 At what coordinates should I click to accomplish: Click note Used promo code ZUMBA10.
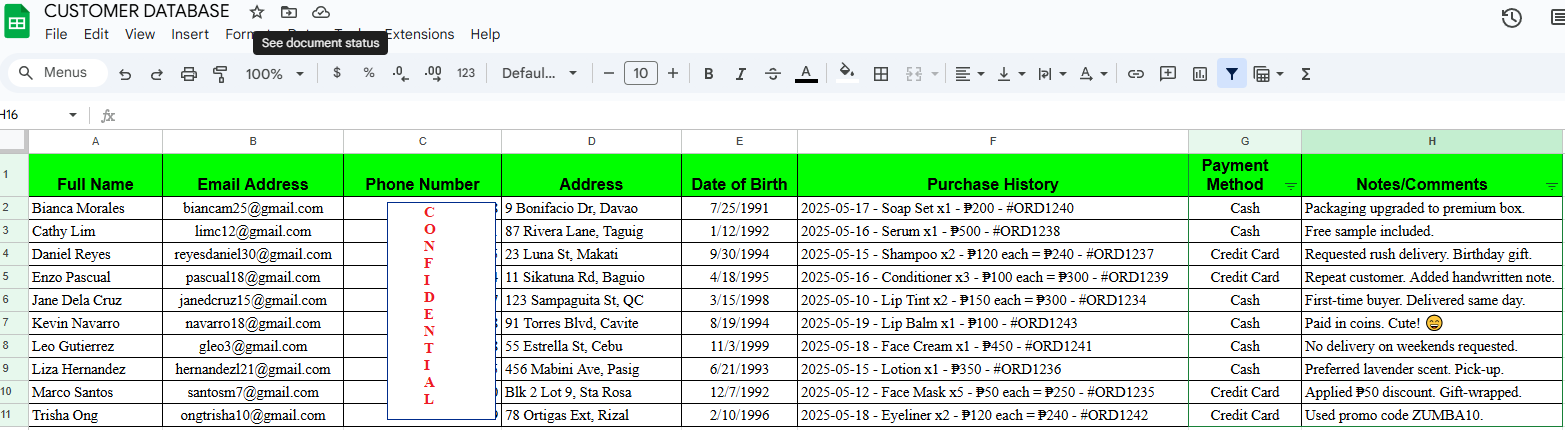click(1432, 415)
